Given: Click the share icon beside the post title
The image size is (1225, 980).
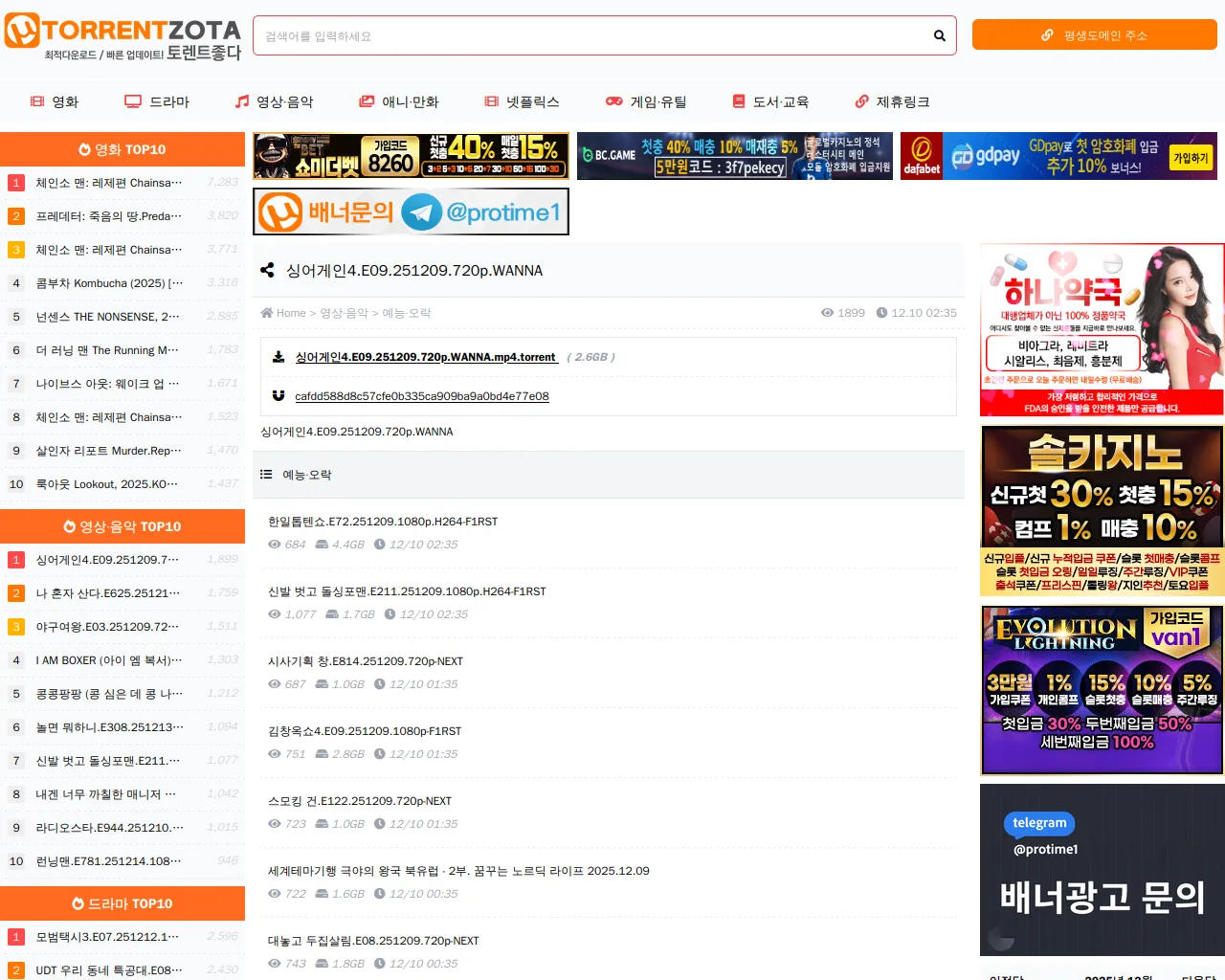Looking at the screenshot, I should 267,271.
